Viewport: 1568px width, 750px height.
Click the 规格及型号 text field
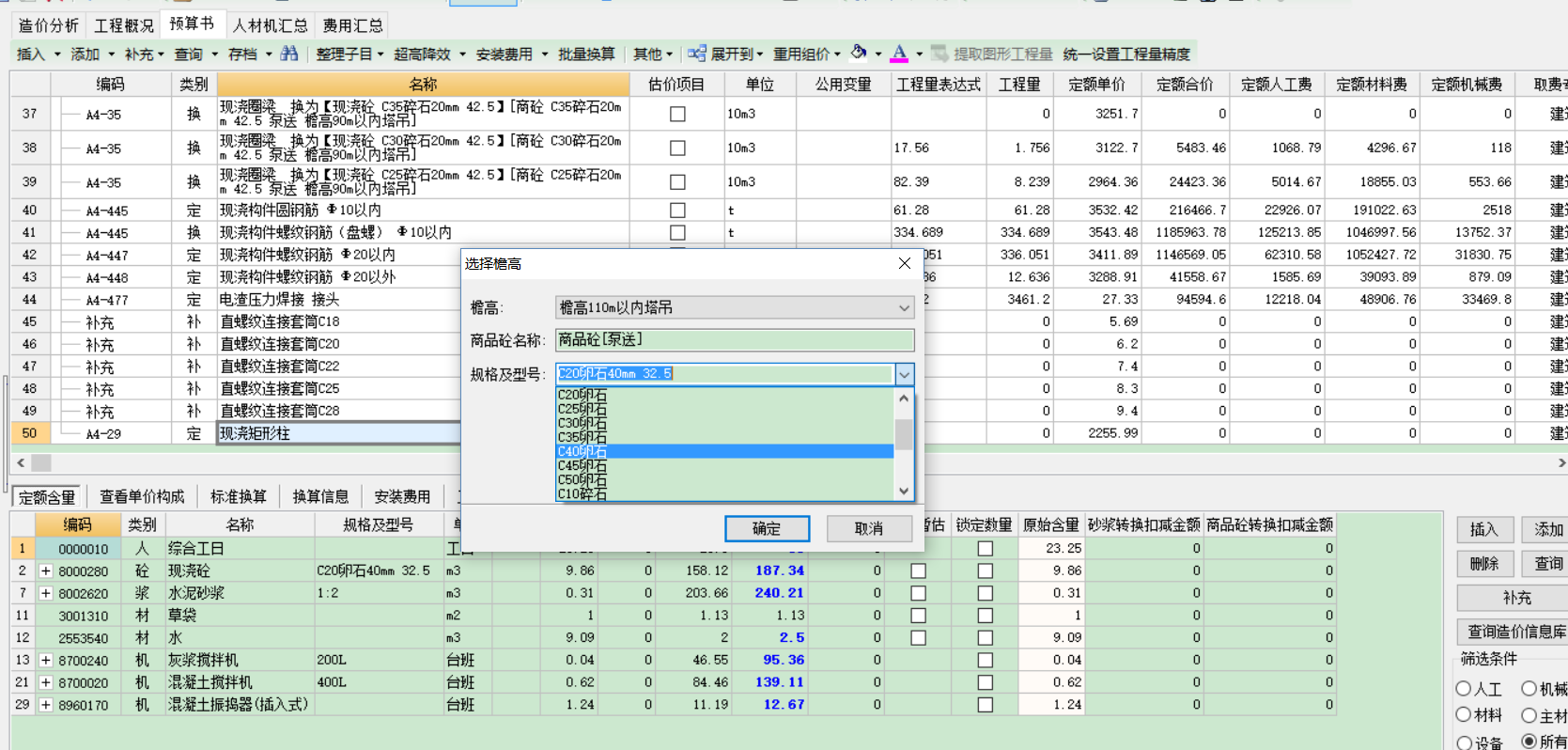tap(724, 374)
